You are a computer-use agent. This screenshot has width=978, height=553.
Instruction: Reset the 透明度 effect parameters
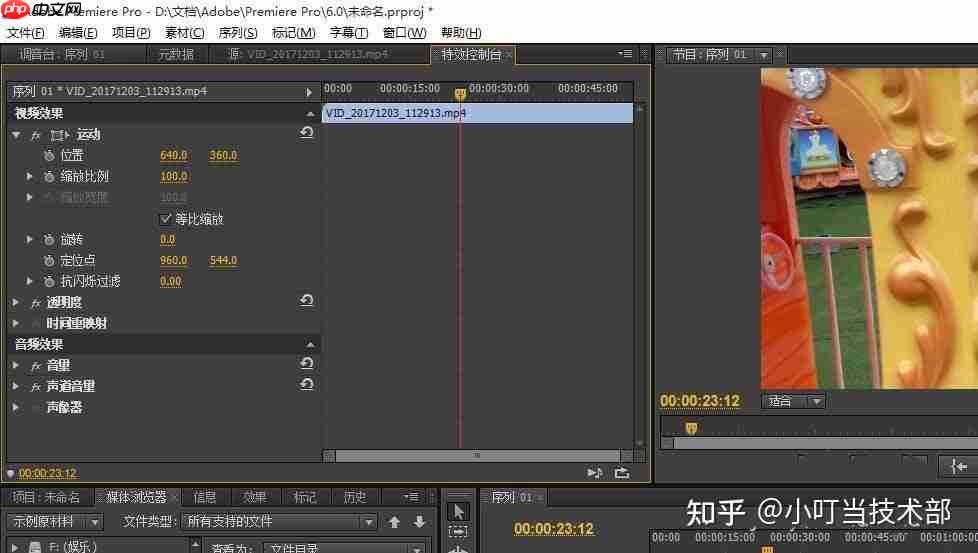point(306,301)
